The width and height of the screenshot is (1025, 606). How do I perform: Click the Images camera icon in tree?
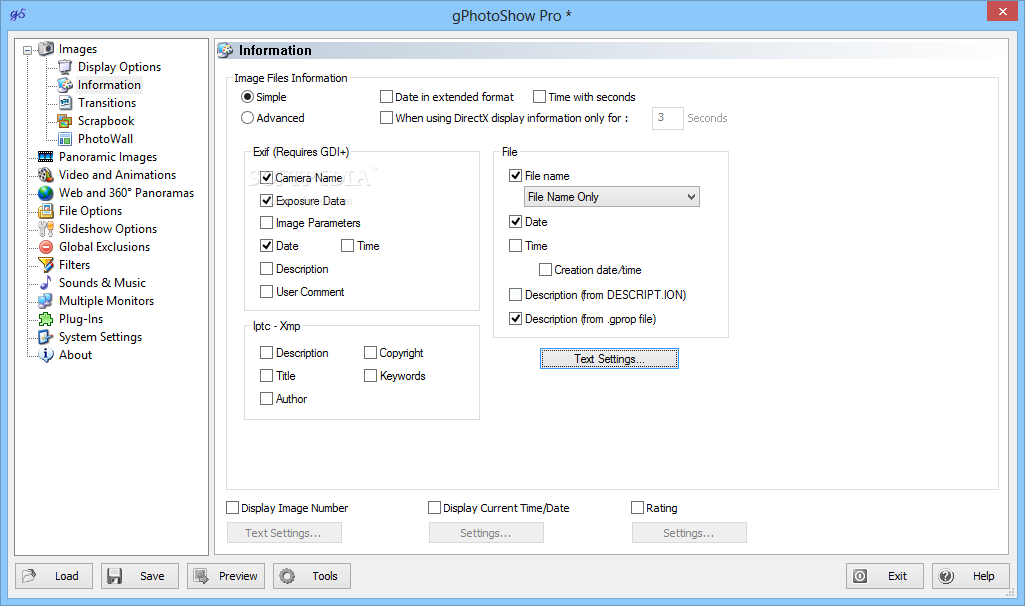[x=46, y=48]
